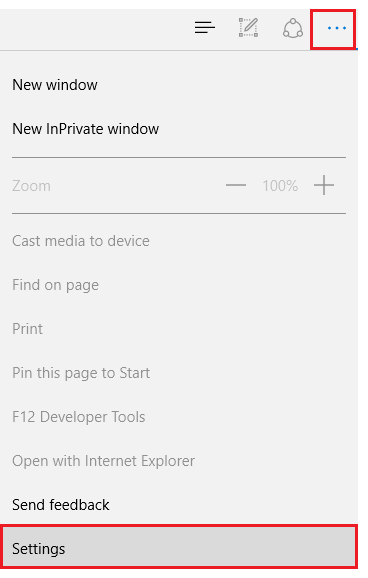Screen dimensions: 368x578
Task: Increase zoom with the plus button
Action: coord(324,185)
